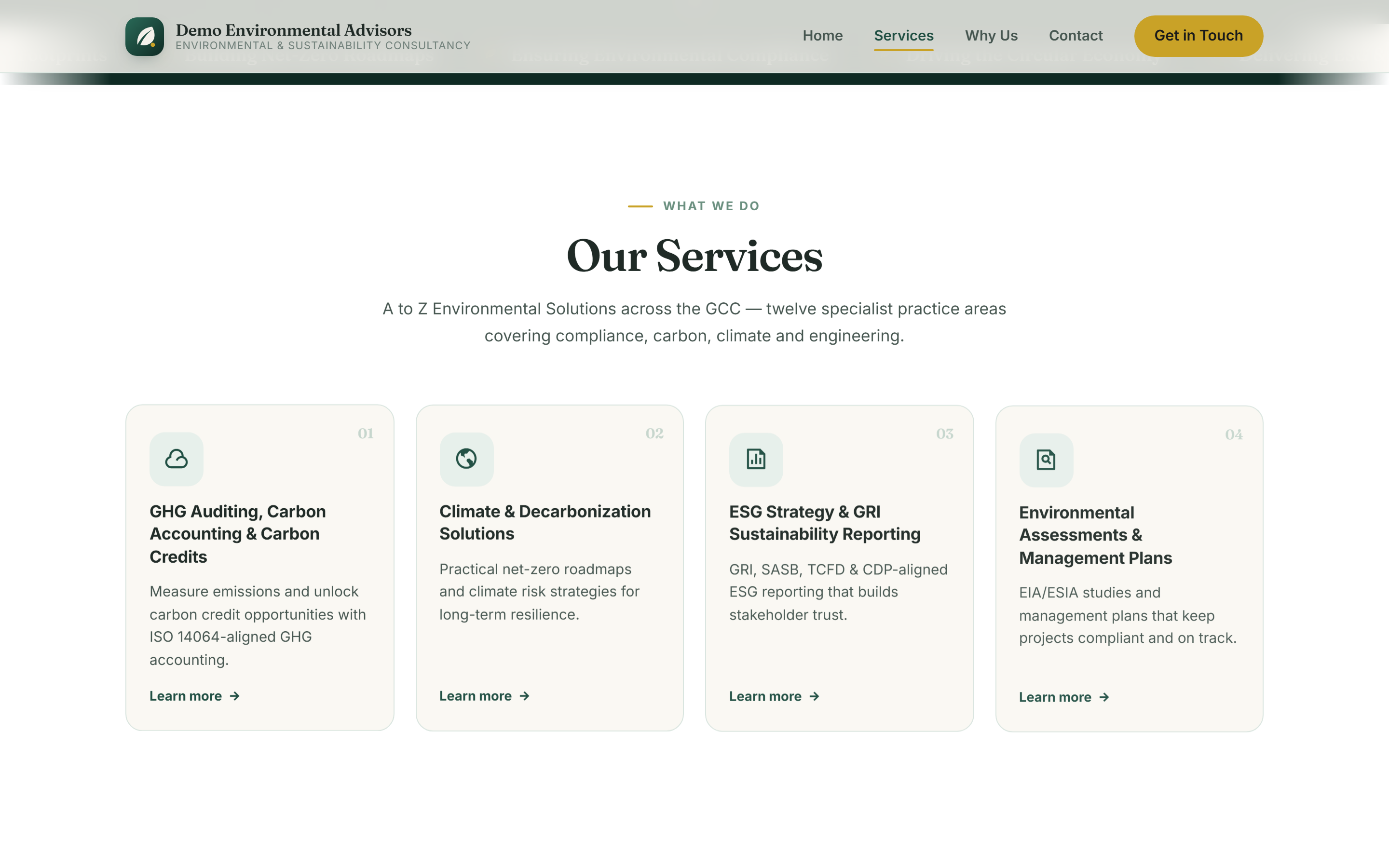
Task: Click the cloud icon on GHG Auditing card
Action: point(176,459)
